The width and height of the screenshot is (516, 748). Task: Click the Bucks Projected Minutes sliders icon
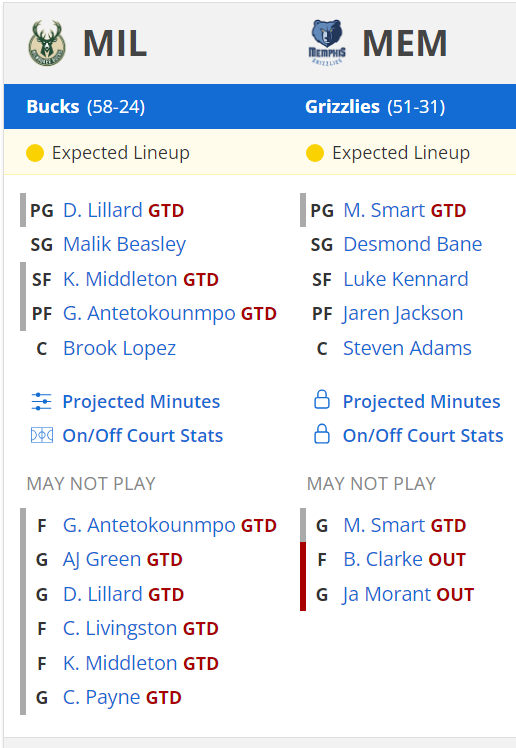[x=41, y=401]
